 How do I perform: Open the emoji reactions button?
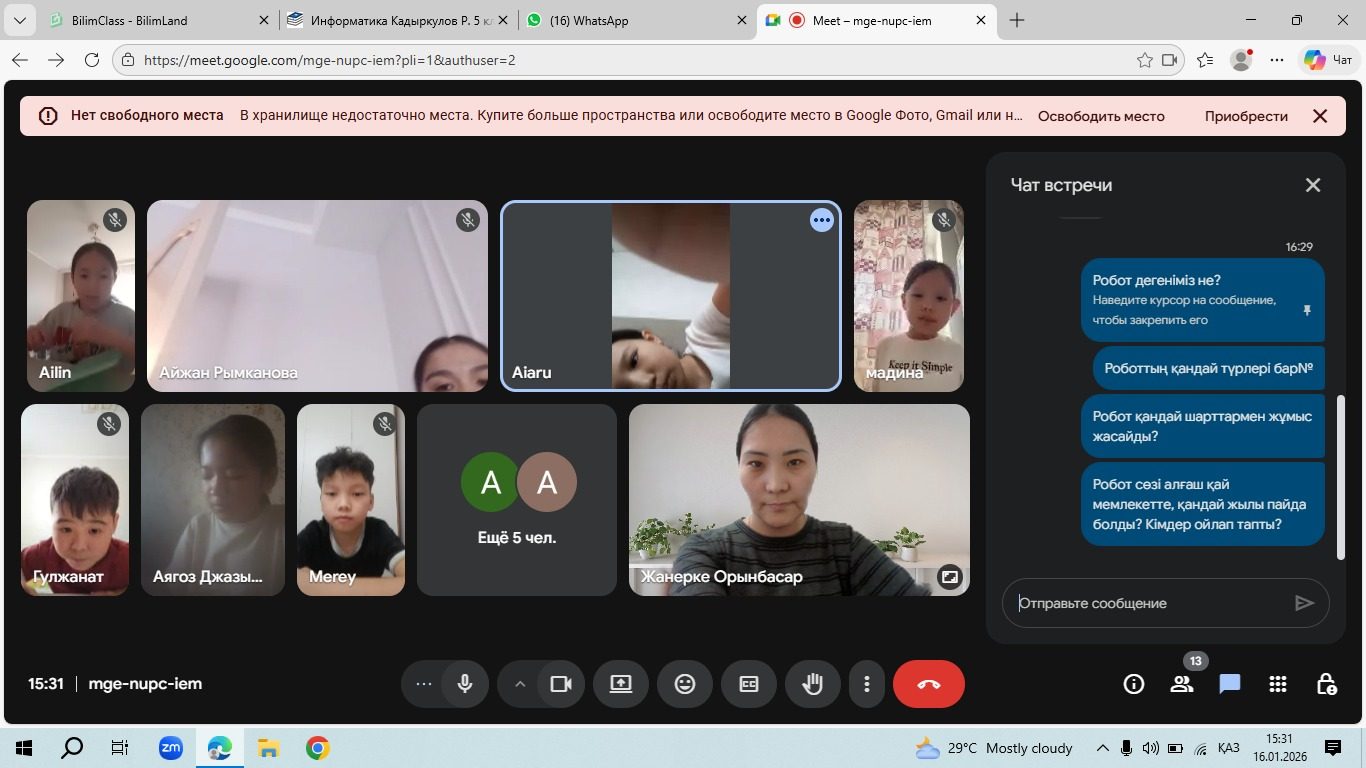click(x=685, y=684)
